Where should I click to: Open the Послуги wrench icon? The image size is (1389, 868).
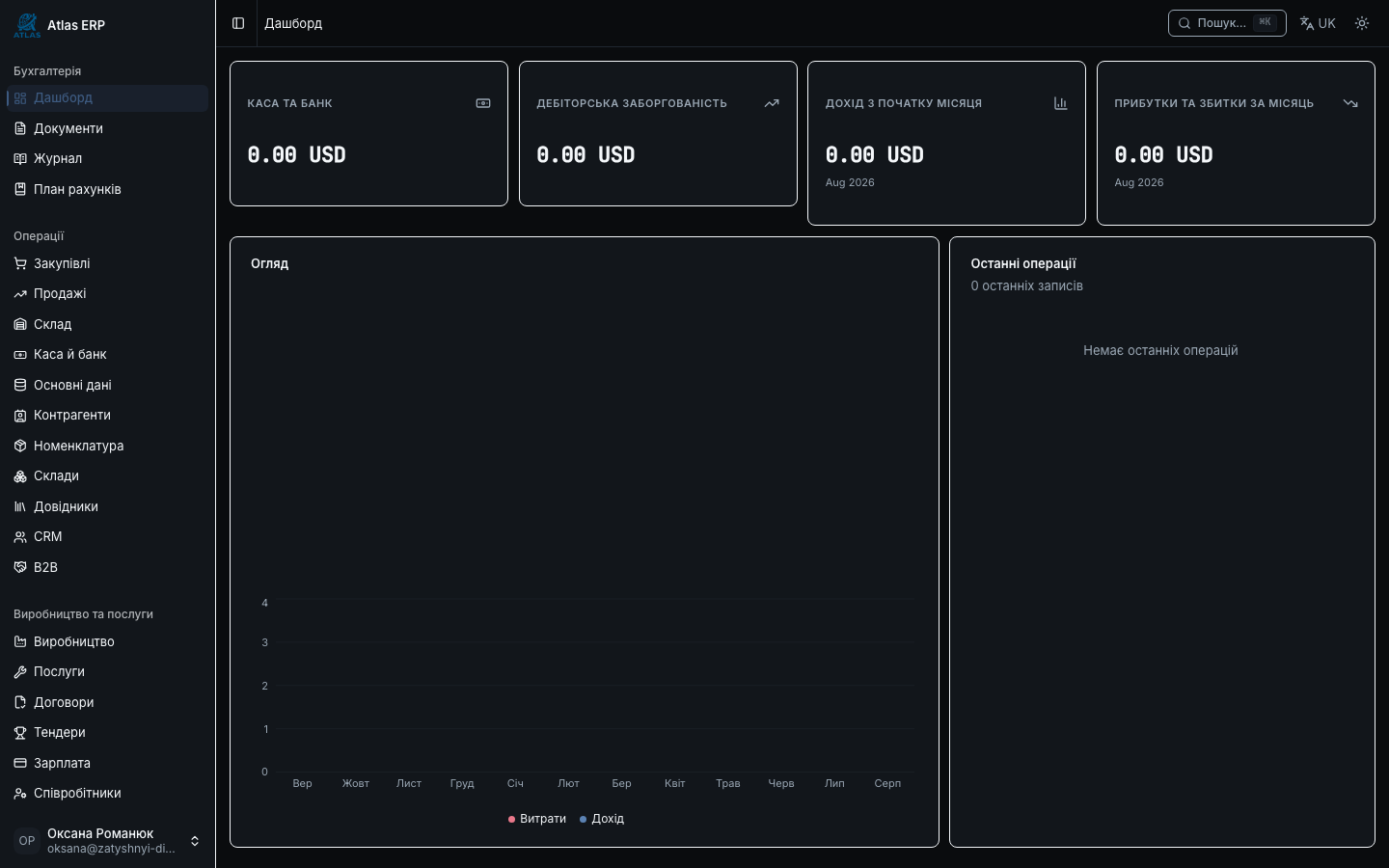coord(20,671)
